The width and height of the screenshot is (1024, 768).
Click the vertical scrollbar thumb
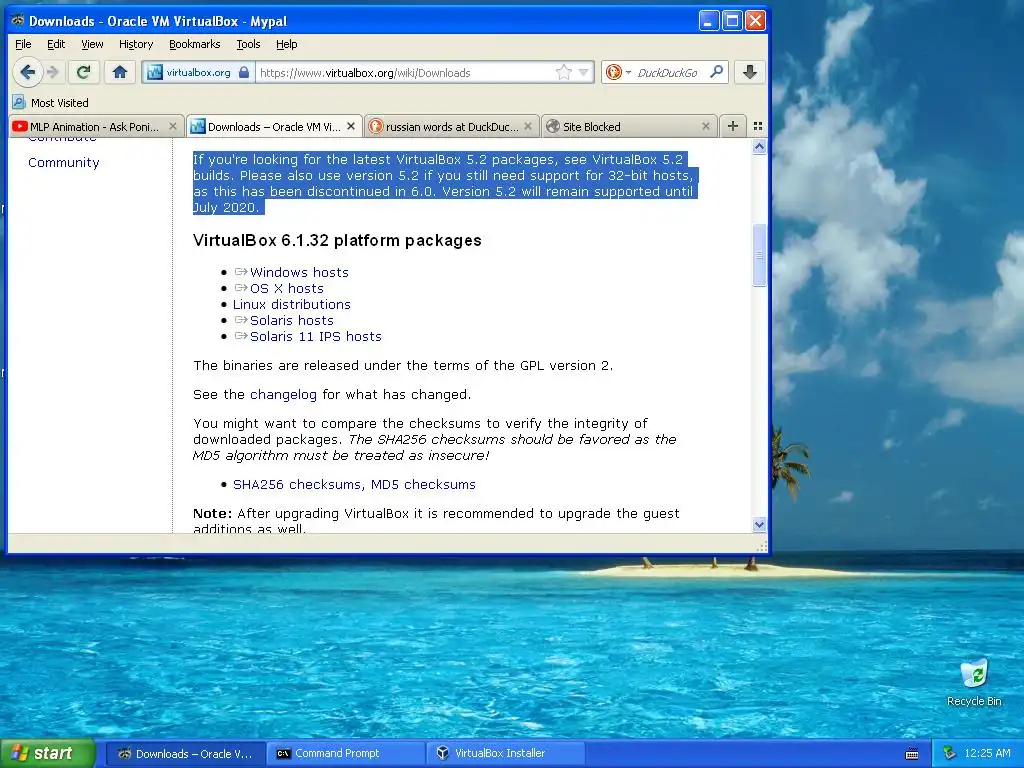point(759,255)
